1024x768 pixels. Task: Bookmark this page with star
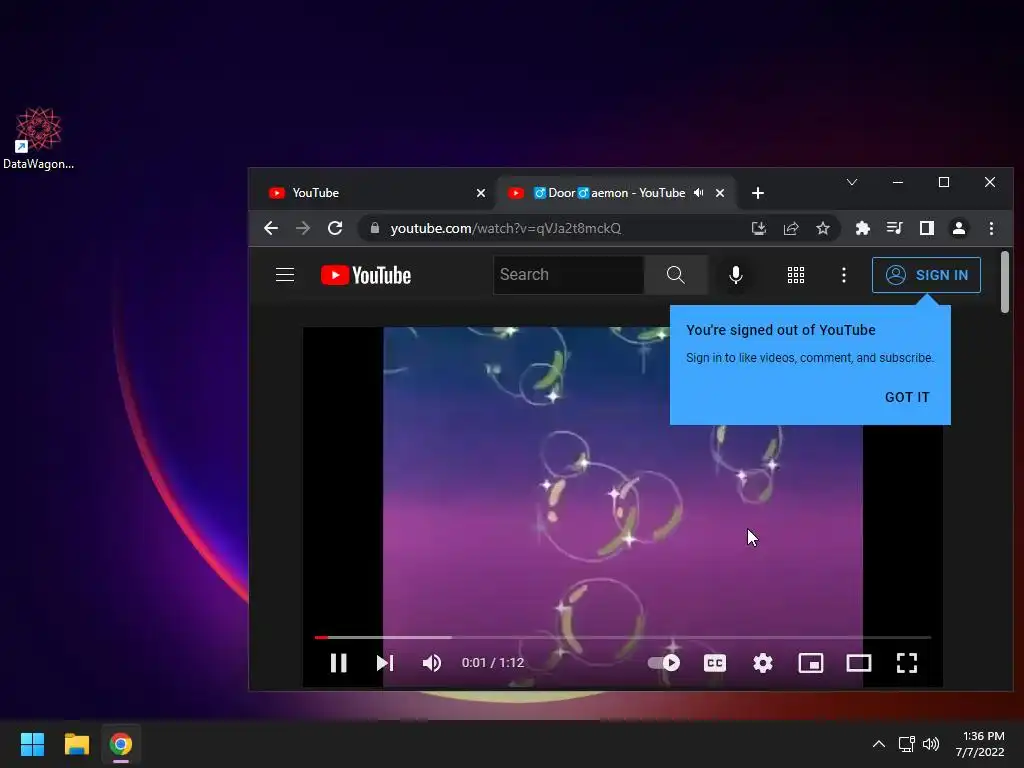click(823, 228)
